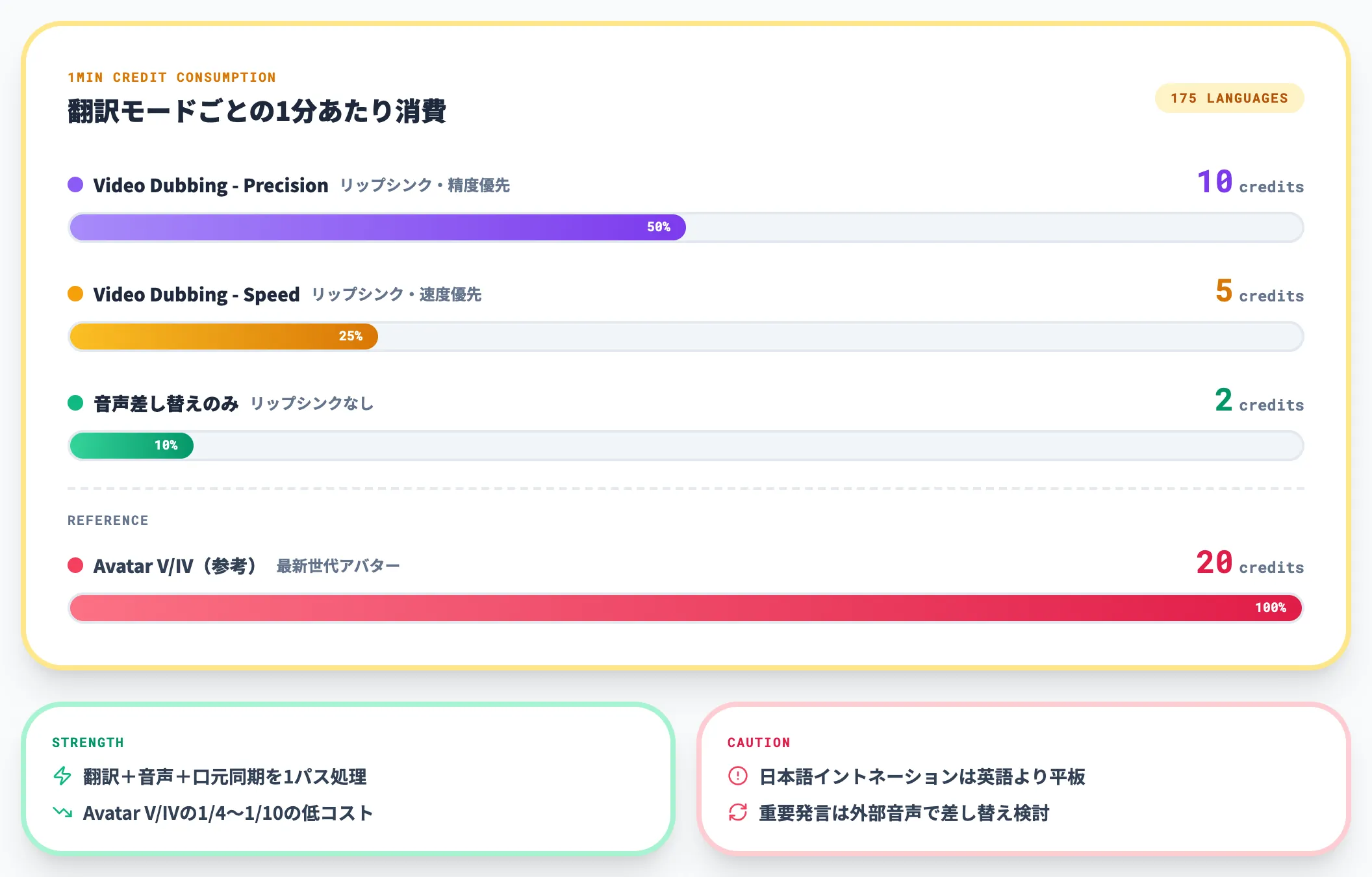Click 重要発言は外部音声で差し替え検討 text
Screen dimensions: 1372x877
point(904,813)
